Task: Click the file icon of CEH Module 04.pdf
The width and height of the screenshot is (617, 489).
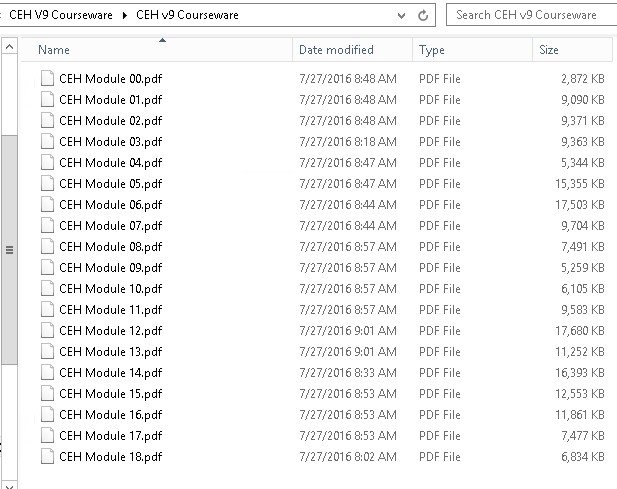Action: coord(47,162)
